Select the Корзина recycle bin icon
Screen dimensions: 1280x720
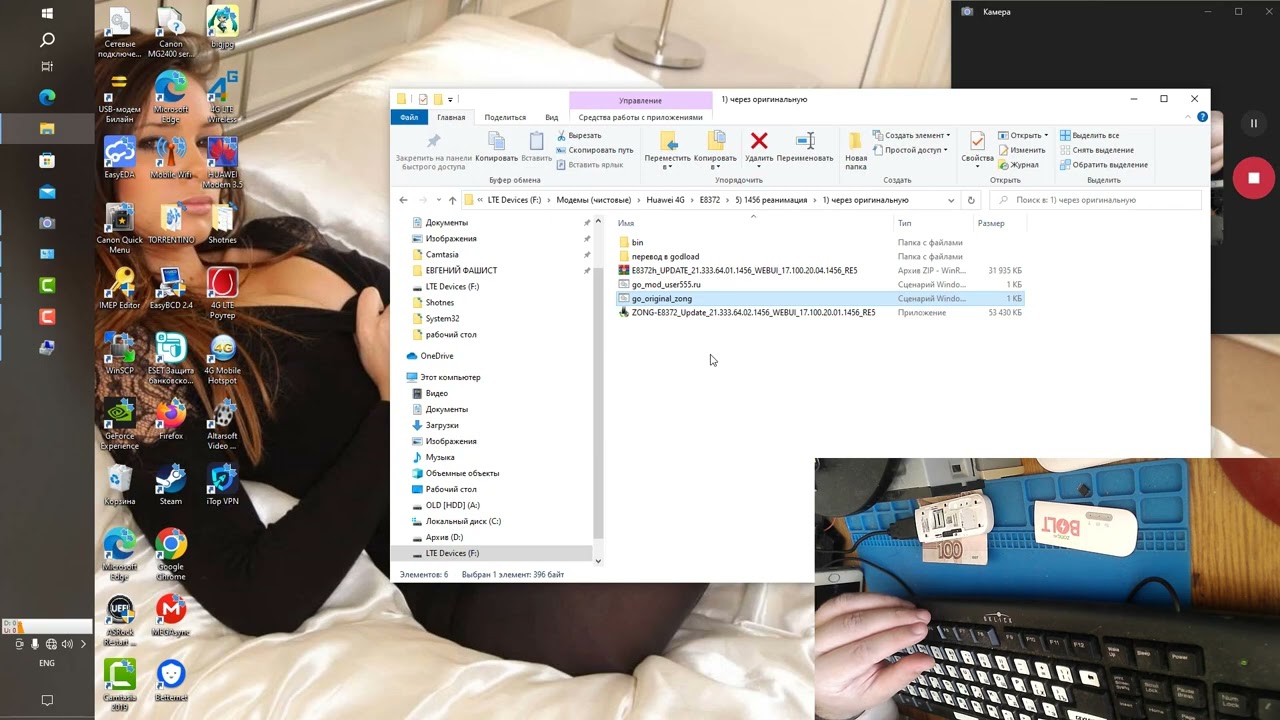(x=119, y=485)
